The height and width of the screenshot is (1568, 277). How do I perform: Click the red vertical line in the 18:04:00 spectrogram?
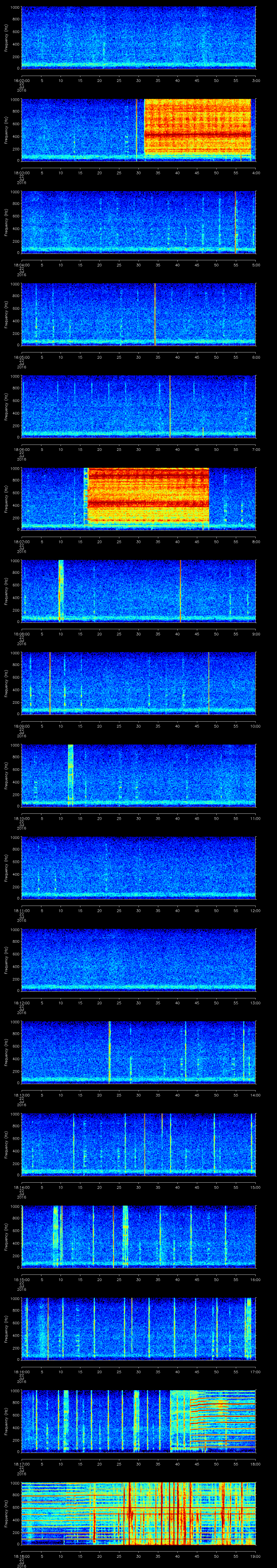[x=236, y=222]
